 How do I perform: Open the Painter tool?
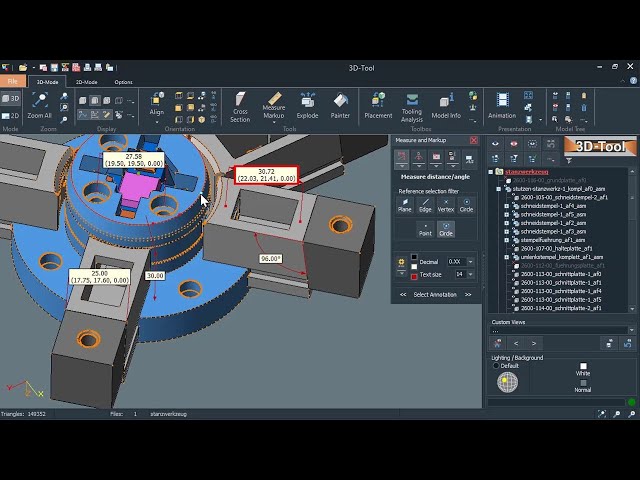[340, 105]
